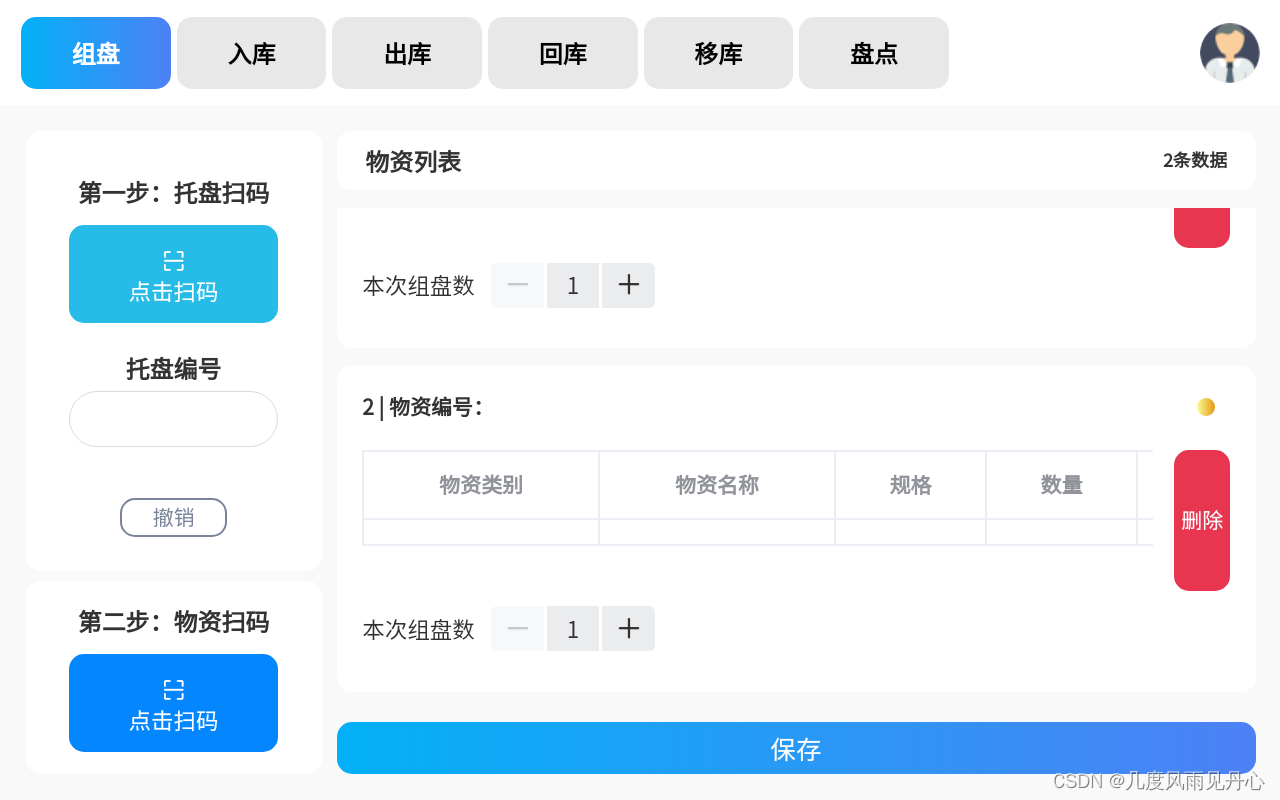1280x800 pixels.
Task: Select the 移库 tab
Action: [718, 53]
